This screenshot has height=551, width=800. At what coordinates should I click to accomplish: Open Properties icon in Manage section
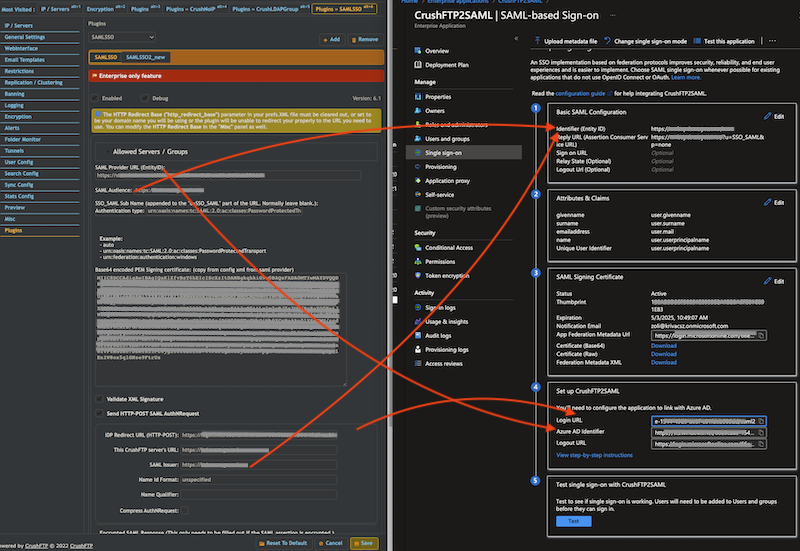pyautogui.click(x=418, y=96)
